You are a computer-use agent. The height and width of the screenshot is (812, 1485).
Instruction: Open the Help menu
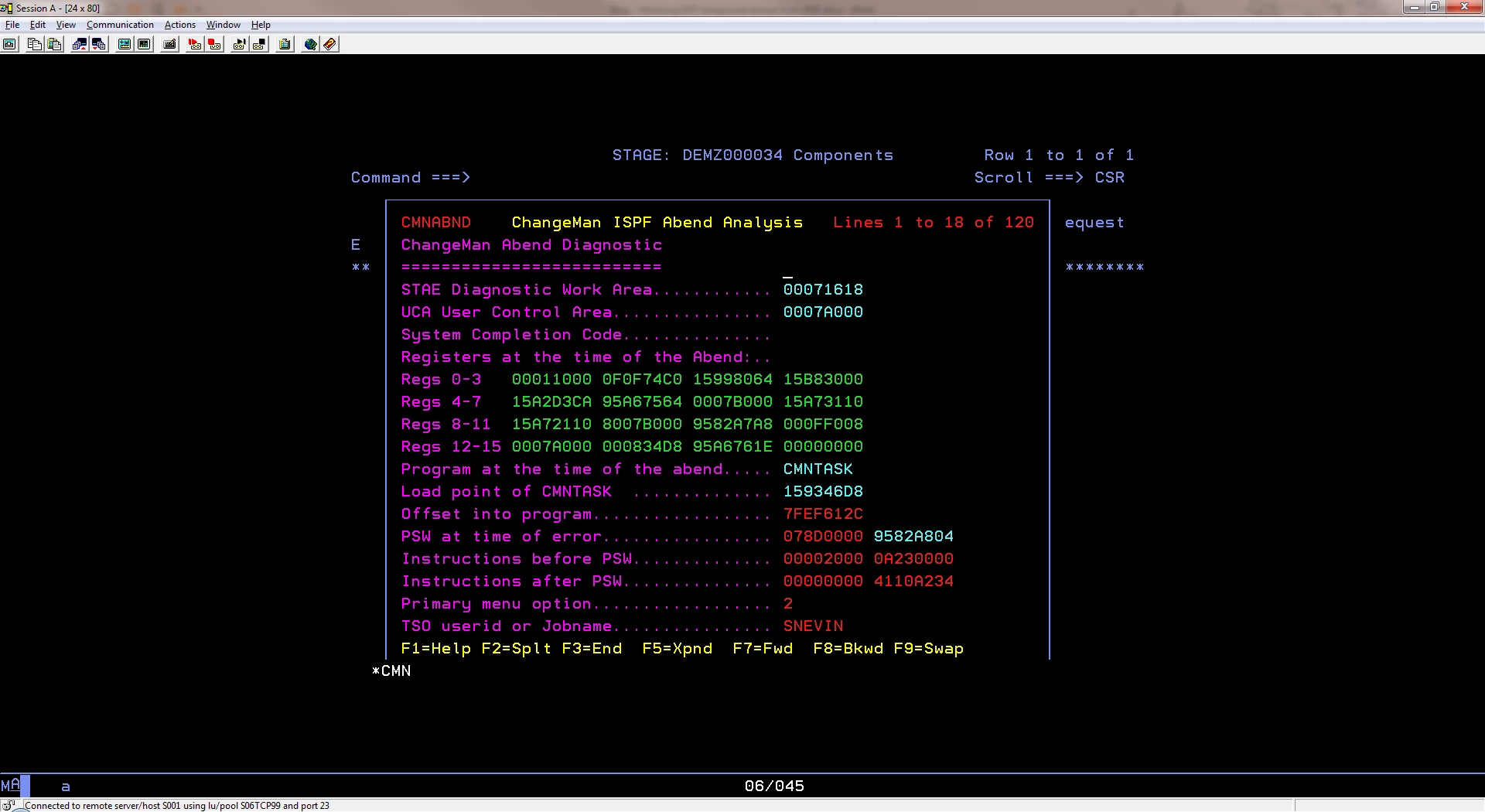point(261,25)
